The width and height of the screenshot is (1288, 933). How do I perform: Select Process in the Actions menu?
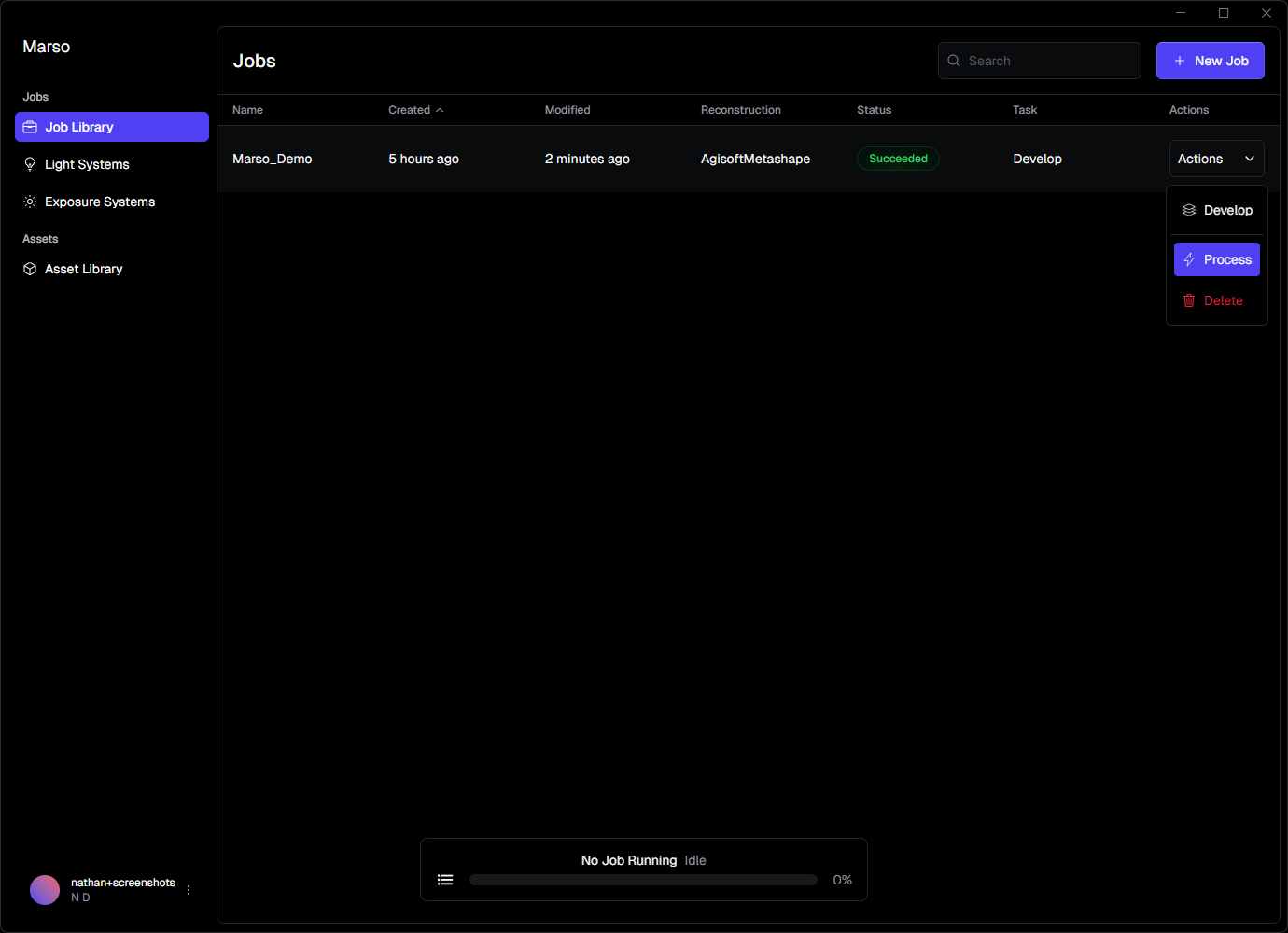point(1217,259)
